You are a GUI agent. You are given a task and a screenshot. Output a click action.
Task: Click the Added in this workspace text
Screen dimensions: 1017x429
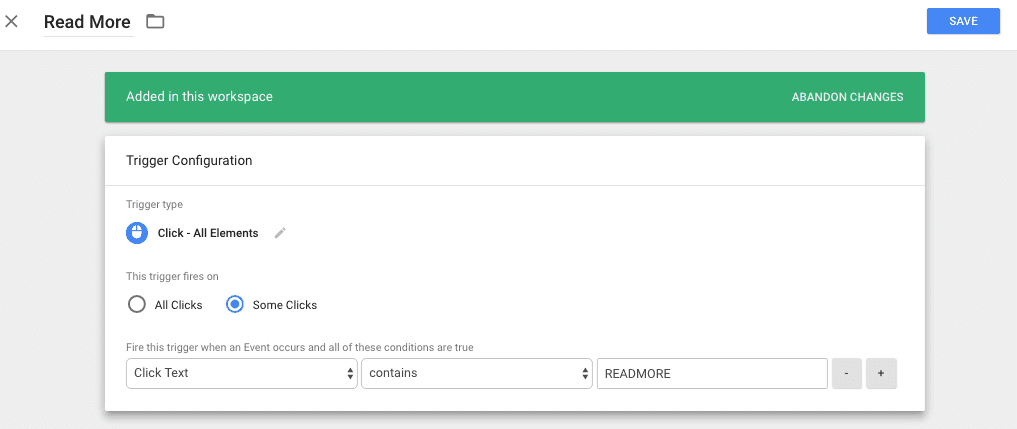[199, 97]
